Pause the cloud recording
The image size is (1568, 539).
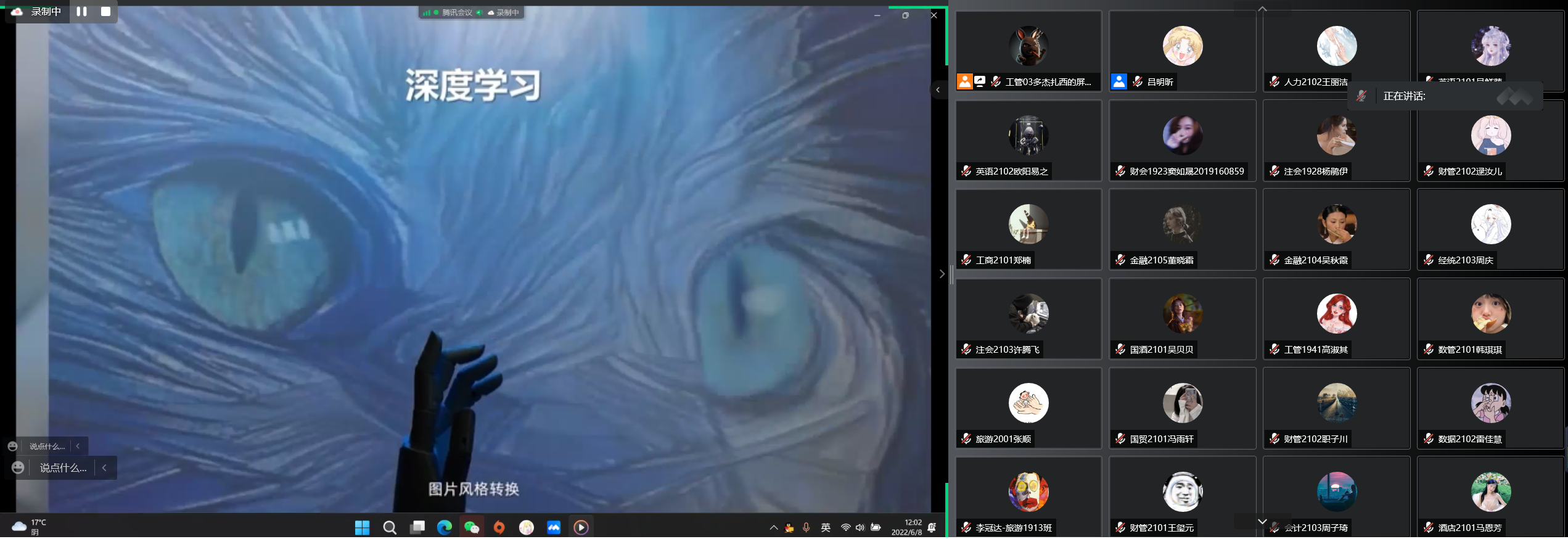pos(81,12)
